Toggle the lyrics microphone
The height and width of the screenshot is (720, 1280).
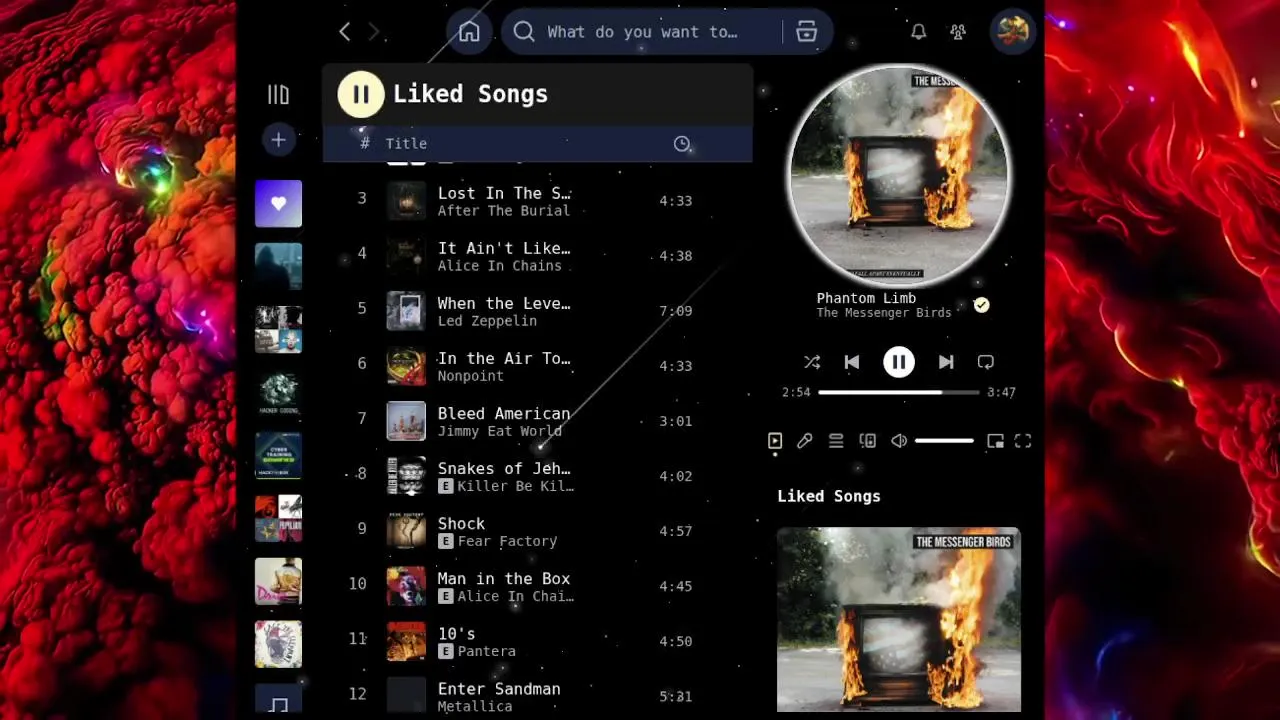point(805,441)
